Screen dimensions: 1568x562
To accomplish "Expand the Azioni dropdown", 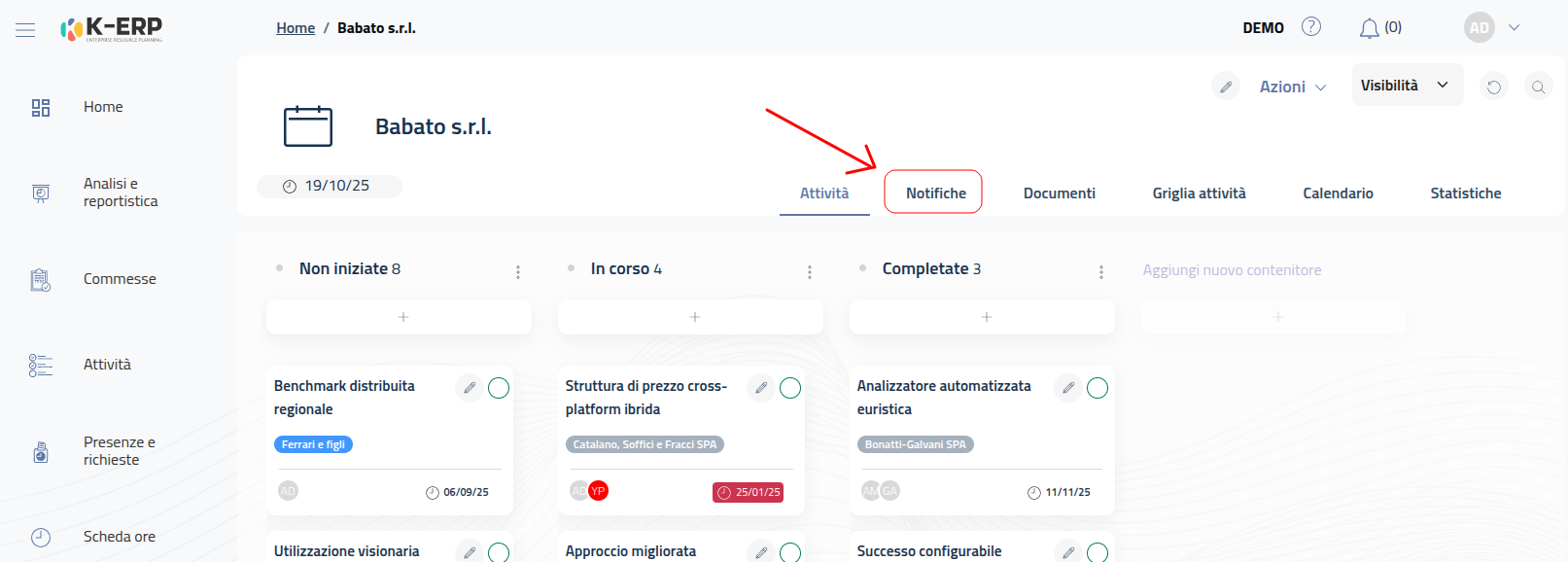I will [1293, 87].
